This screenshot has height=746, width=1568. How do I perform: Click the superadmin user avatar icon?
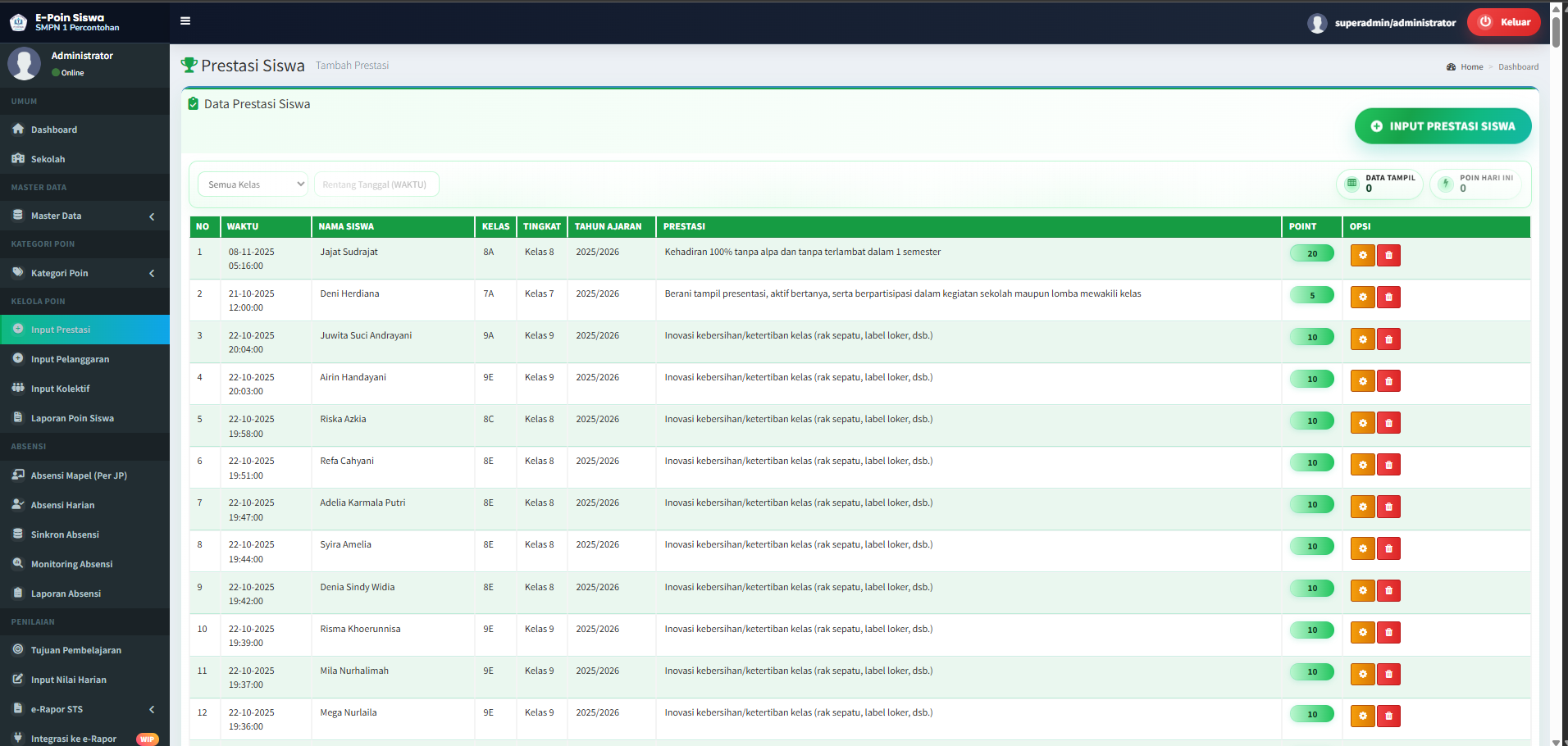pyautogui.click(x=1317, y=23)
